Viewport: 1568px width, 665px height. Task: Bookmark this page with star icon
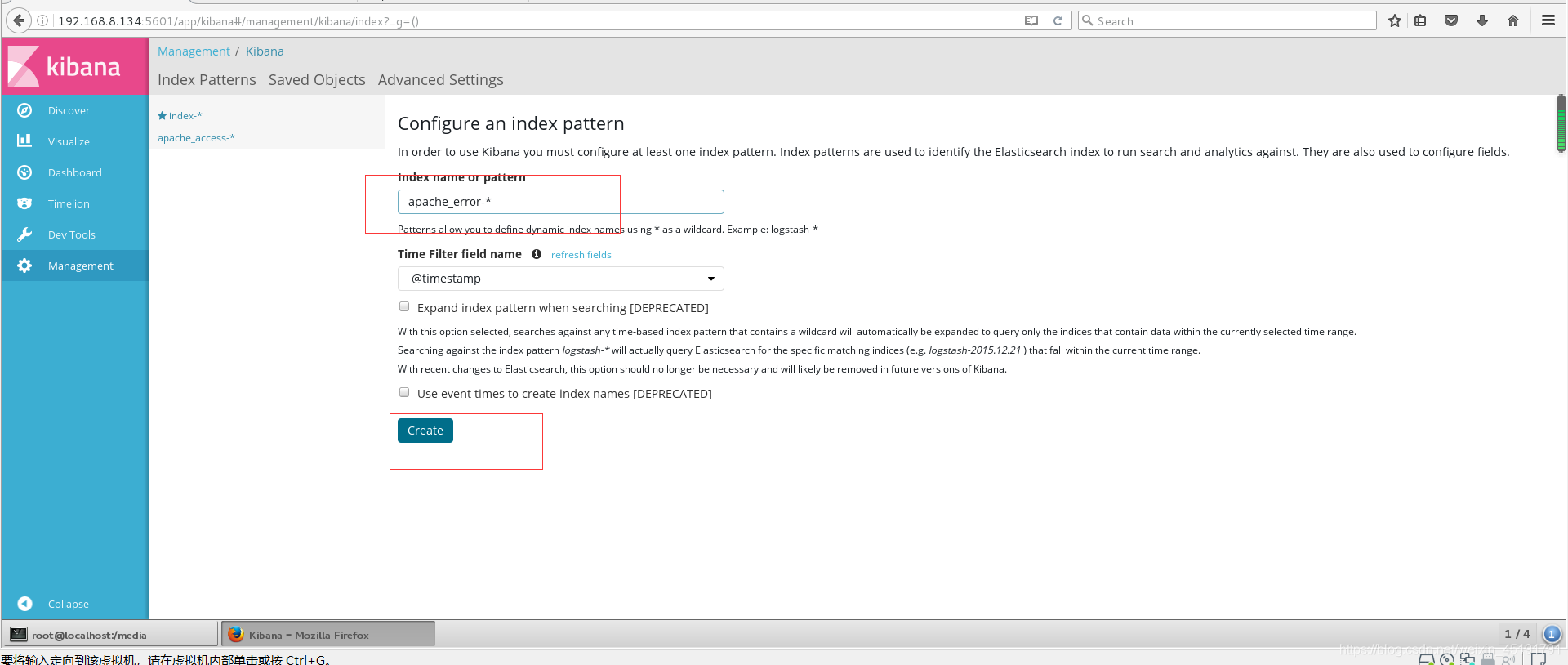point(1395,20)
